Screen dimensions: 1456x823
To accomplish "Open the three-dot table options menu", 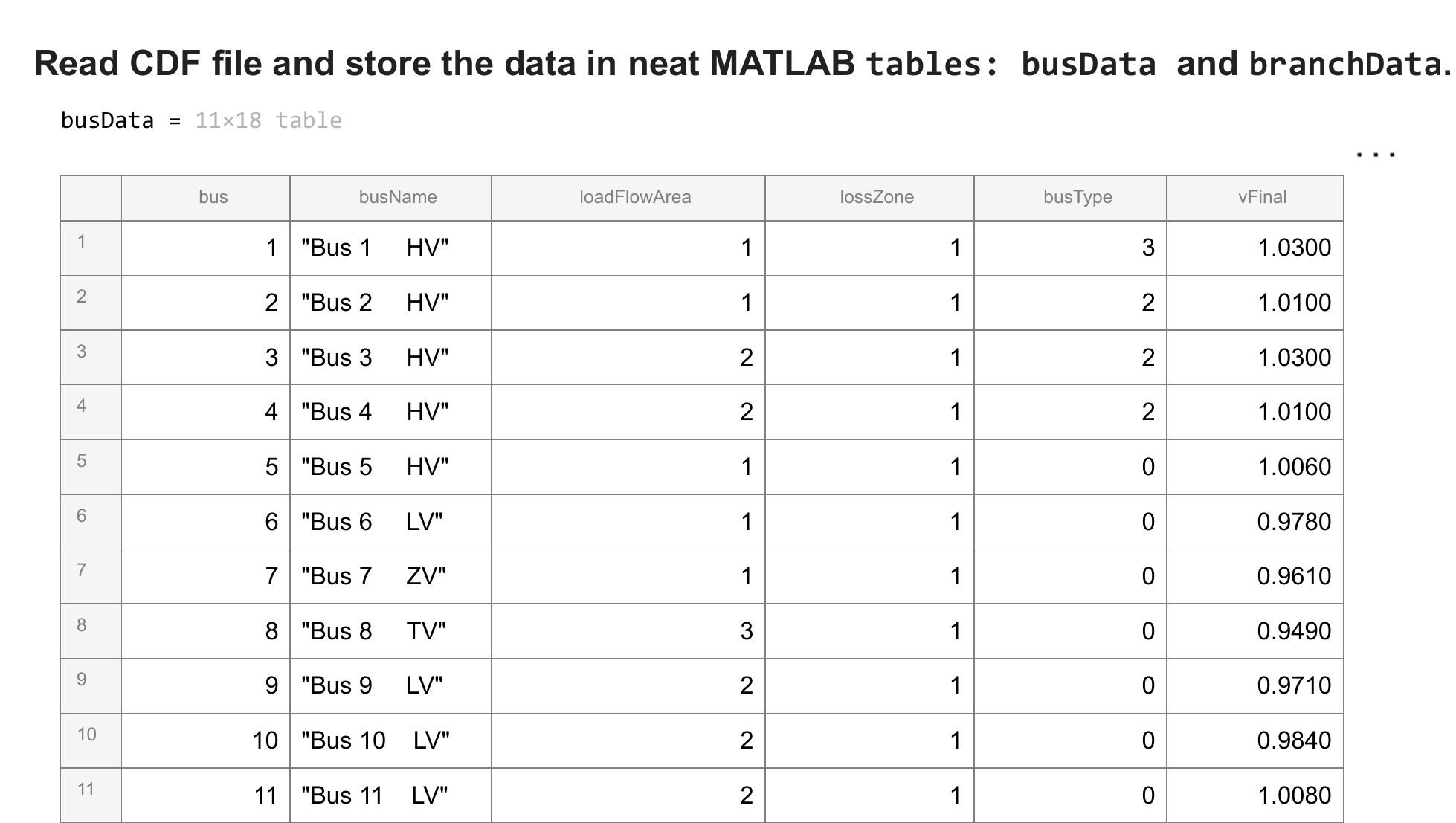I will 1376,155.
